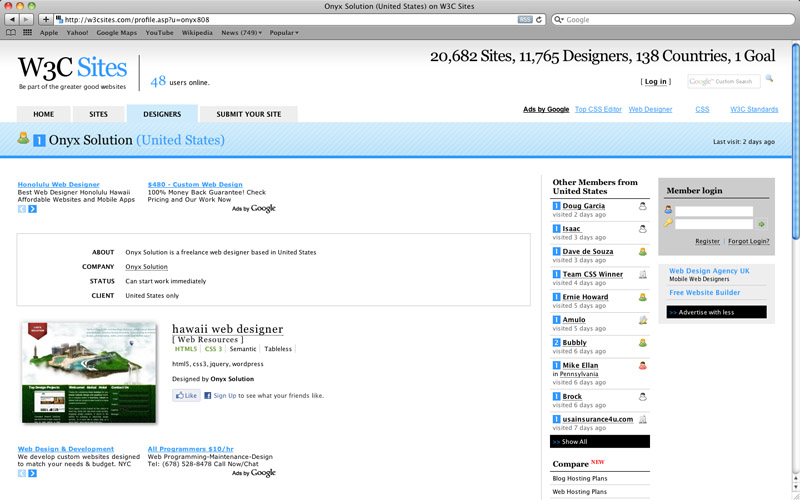The width and height of the screenshot is (800, 500).
Task: Click Advertise with less banner
Action: [x=716, y=312]
